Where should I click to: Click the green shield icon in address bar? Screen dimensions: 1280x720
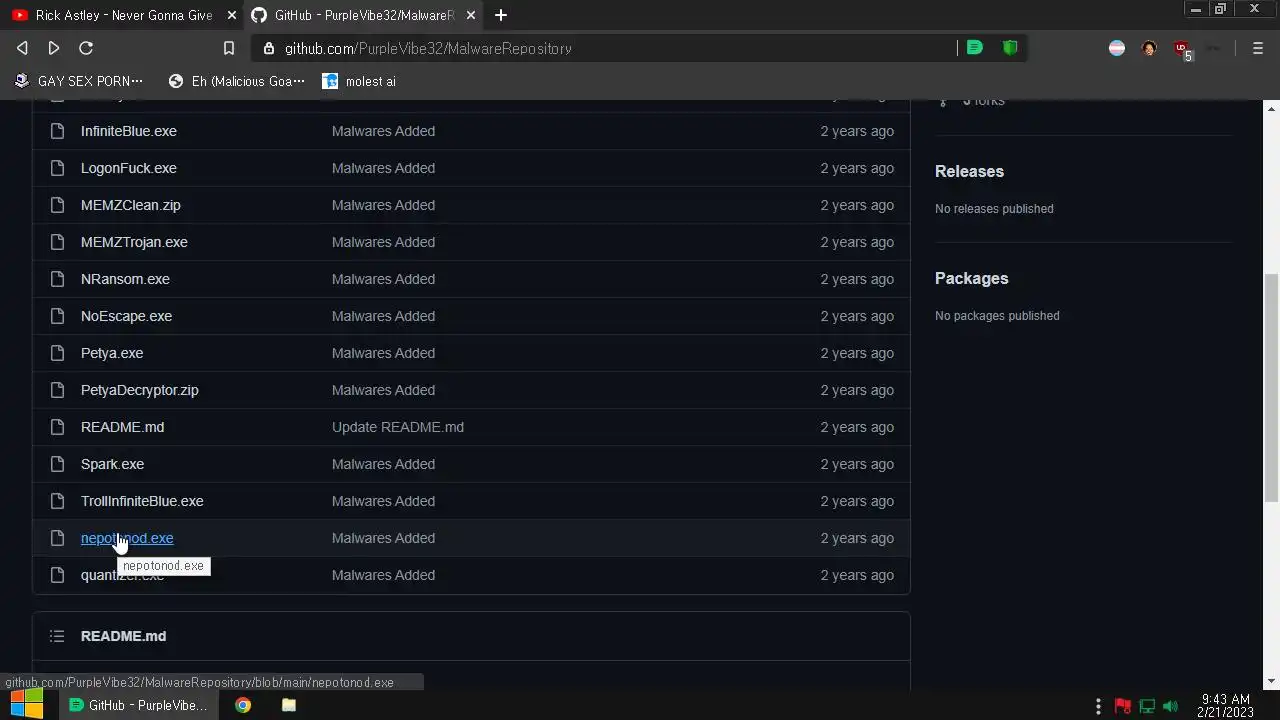pyautogui.click(x=1010, y=48)
